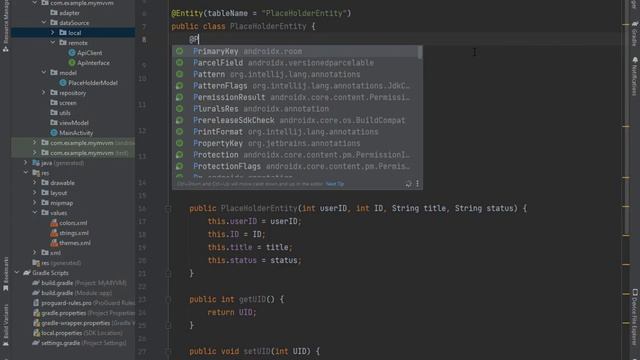Screen dimensions: 640x360
Task: Select java (generated) folder
Action: click(x=58, y=163)
